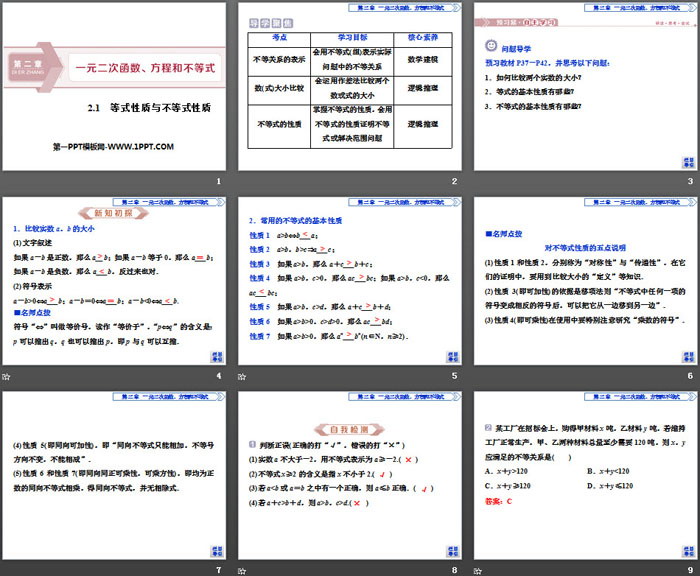This screenshot has height=576, width=700.
Task: Click slide number 5 label
Action: pos(454,376)
